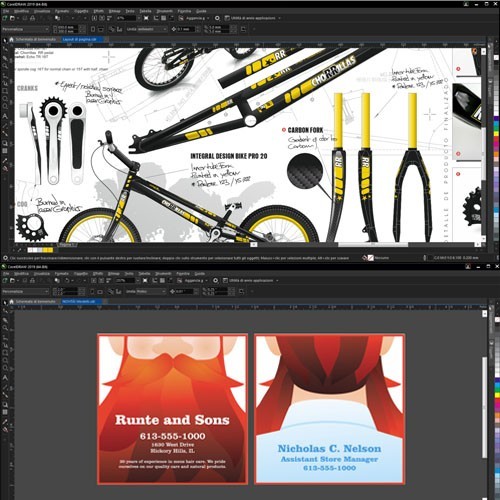Switch to Schermata di benvenuto tab in upper window
The height and width of the screenshot is (500, 500).
[x=36, y=39]
